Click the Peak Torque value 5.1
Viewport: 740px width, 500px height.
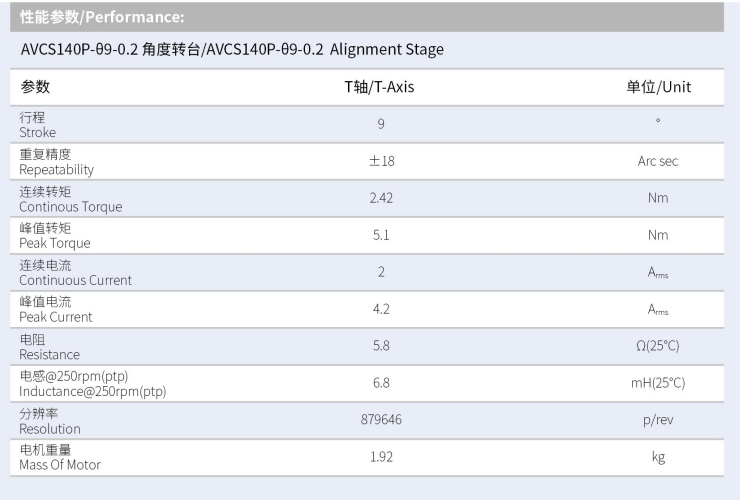click(381, 235)
